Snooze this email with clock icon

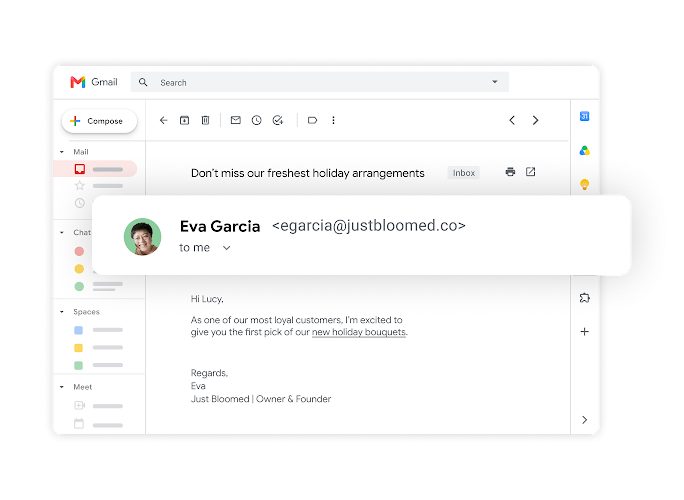[256, 120]
